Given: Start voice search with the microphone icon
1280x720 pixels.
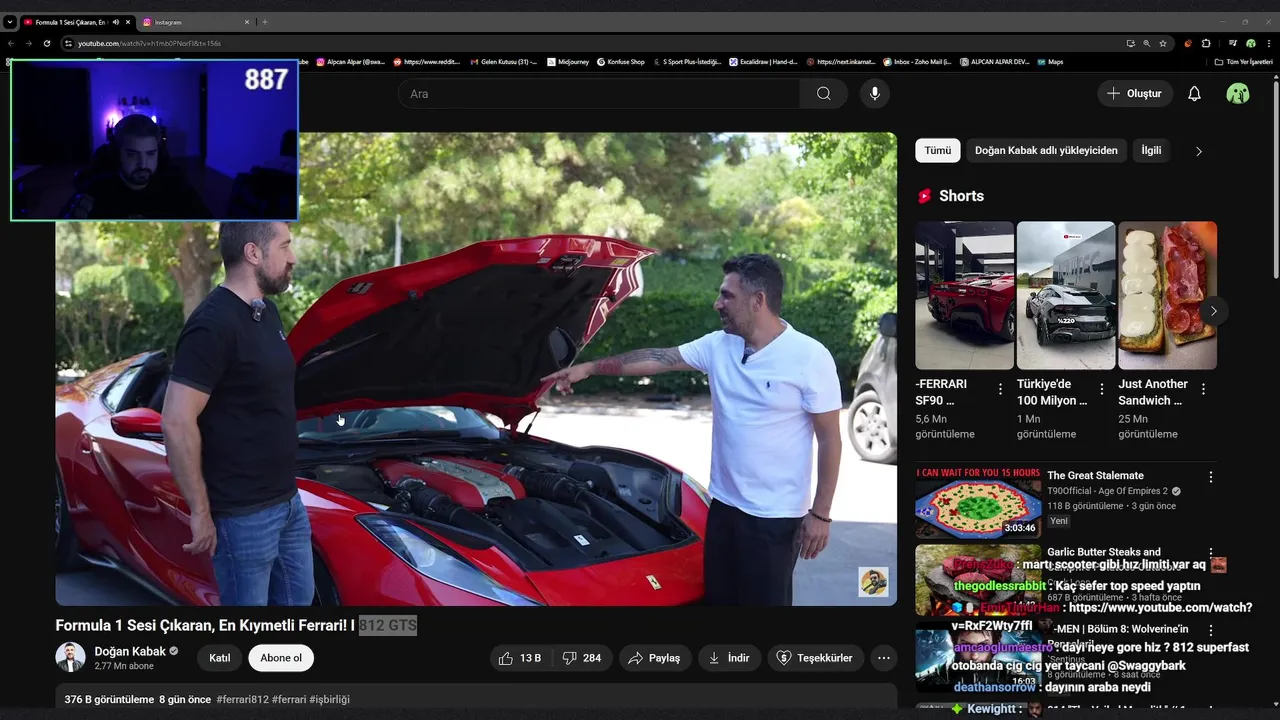Looking at the screenshot, I should (x=875, y=94).
